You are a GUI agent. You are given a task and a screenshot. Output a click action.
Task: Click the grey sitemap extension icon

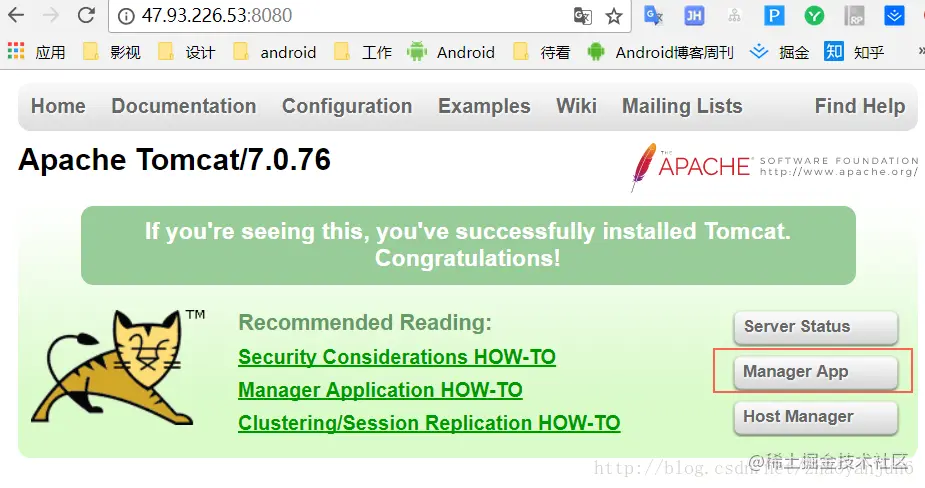click(x=734, y=15)
